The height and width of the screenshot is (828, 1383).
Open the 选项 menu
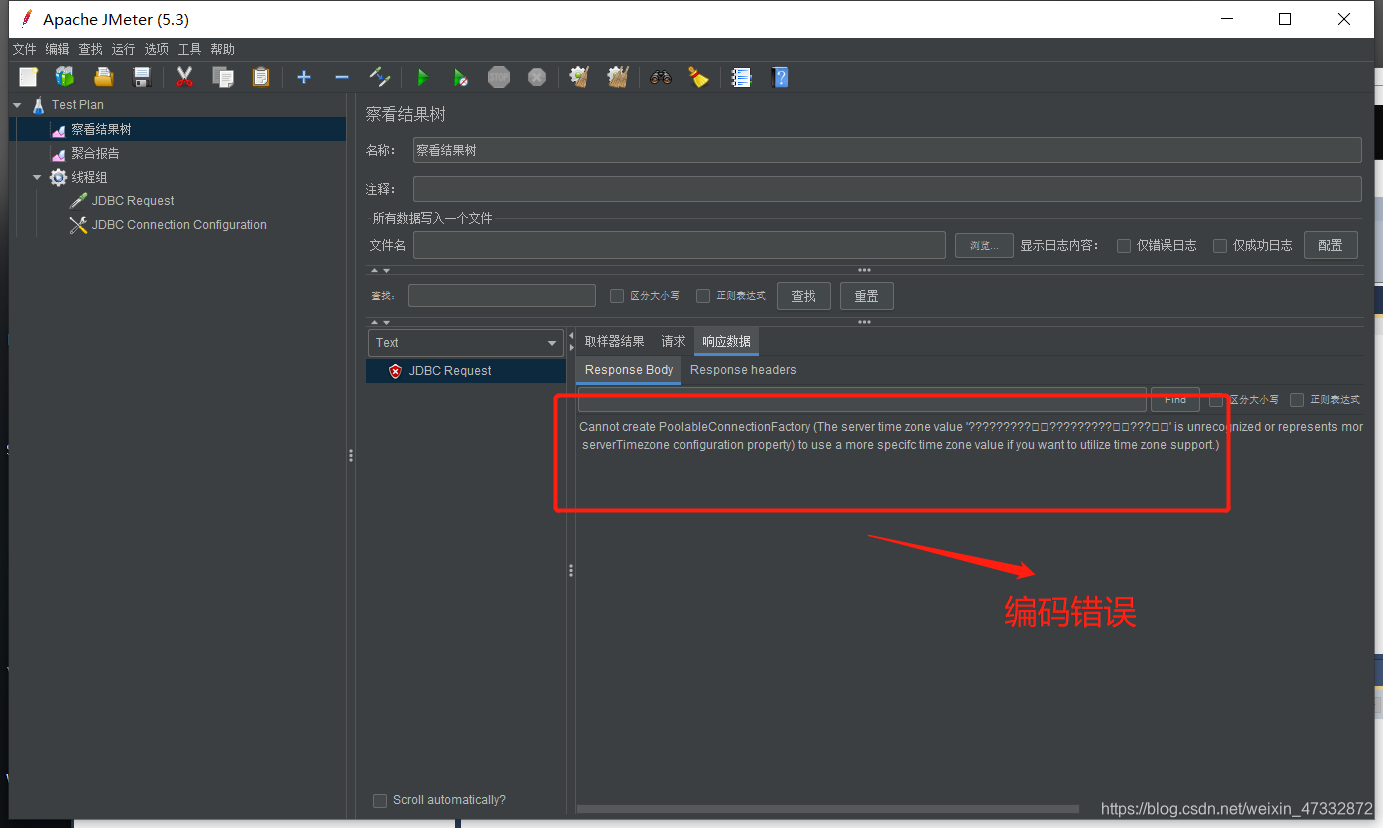pyautogui.click(x=156, y=49)
